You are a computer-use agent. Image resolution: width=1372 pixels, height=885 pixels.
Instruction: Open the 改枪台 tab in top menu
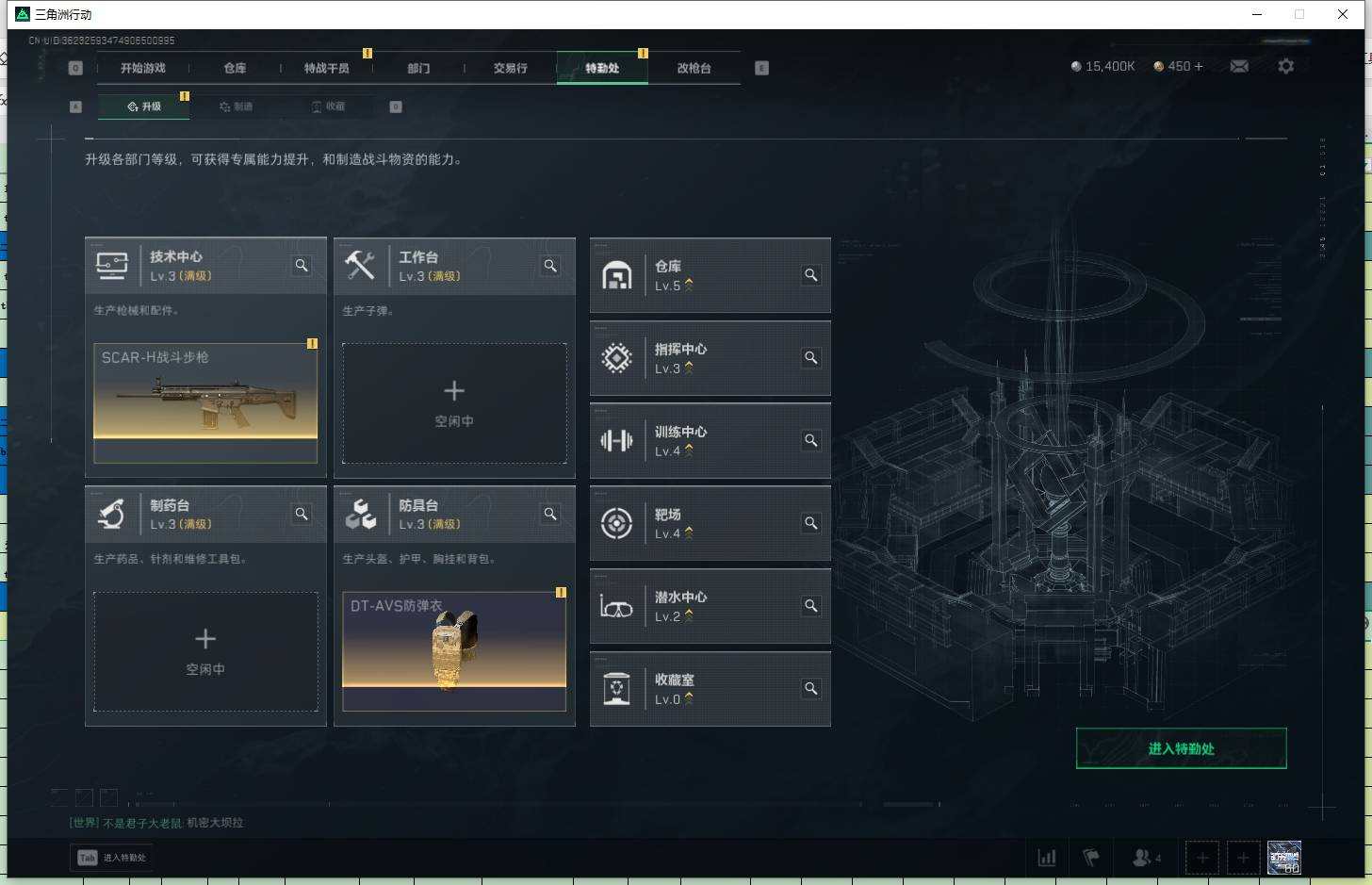(694, 67)
